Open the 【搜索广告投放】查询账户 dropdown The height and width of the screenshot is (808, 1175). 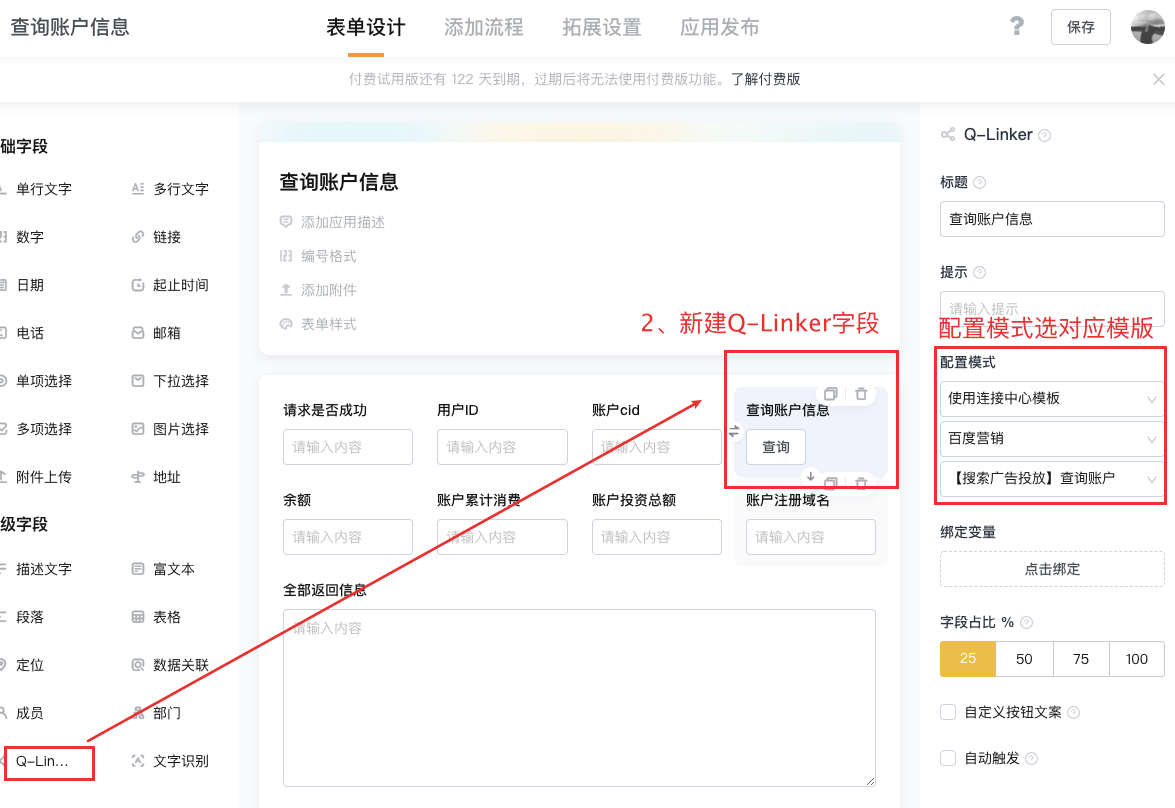click(1052, 478)
